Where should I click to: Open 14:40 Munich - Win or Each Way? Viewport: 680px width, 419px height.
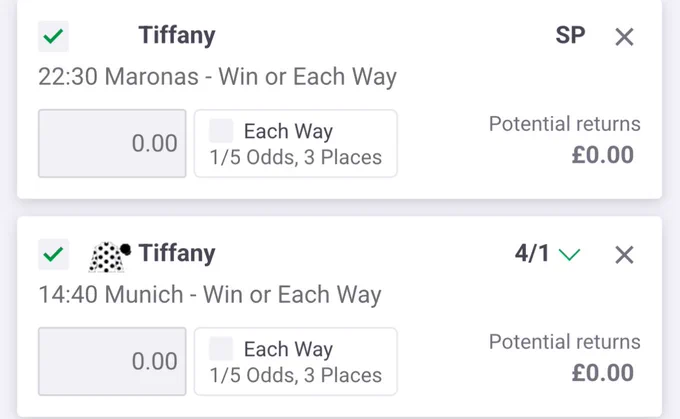click(210, 295)
